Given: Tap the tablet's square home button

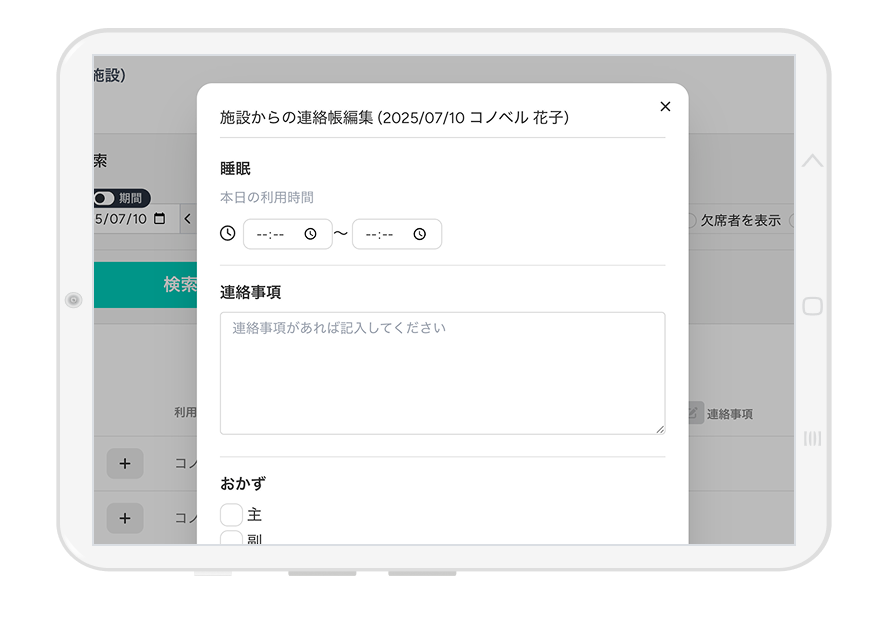Looking at the screenshot, I should coord(813,306).
